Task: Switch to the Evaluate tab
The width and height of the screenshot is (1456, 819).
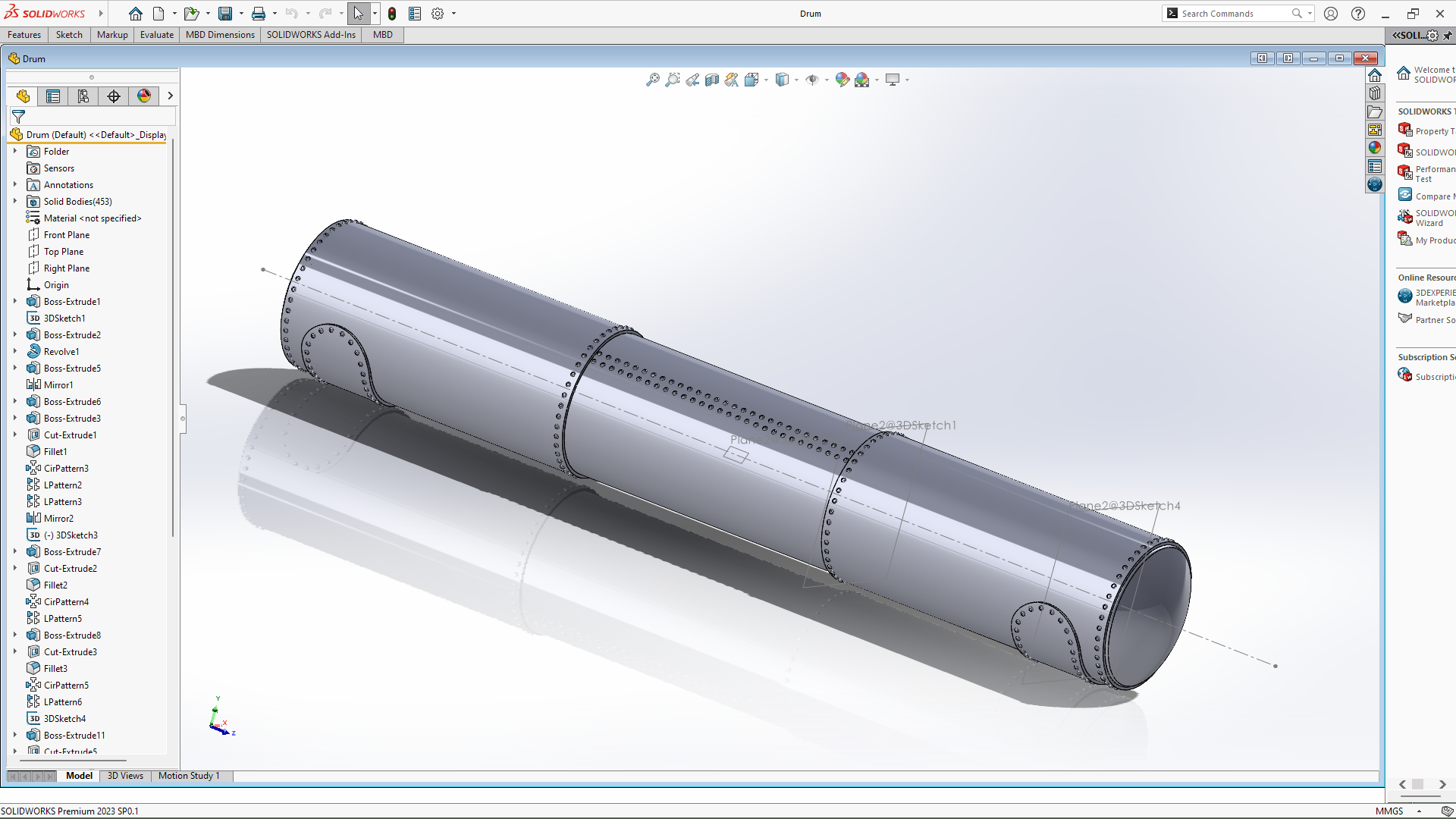Action: tap(157, 35)
